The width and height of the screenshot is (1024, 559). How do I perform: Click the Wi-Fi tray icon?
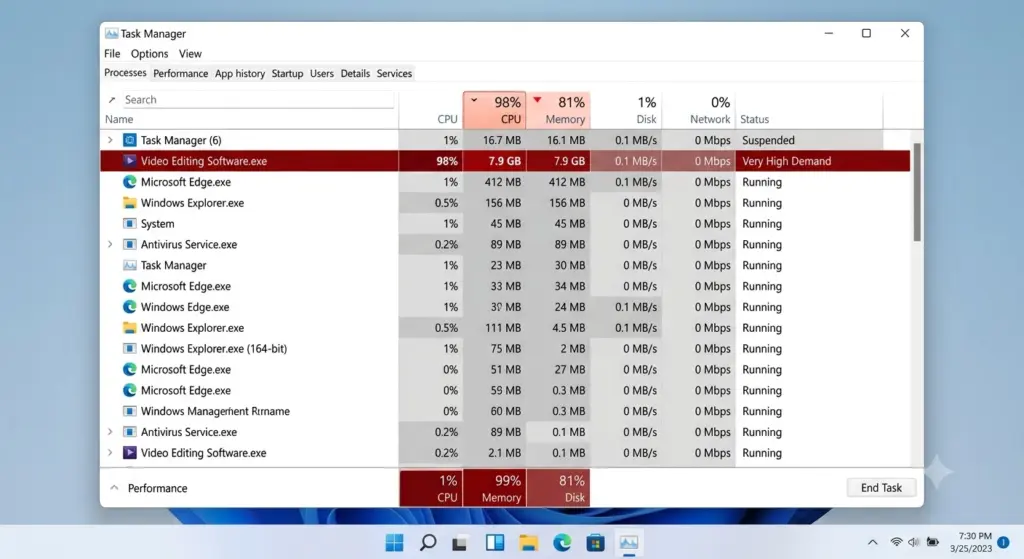click(x=897, y=542)
